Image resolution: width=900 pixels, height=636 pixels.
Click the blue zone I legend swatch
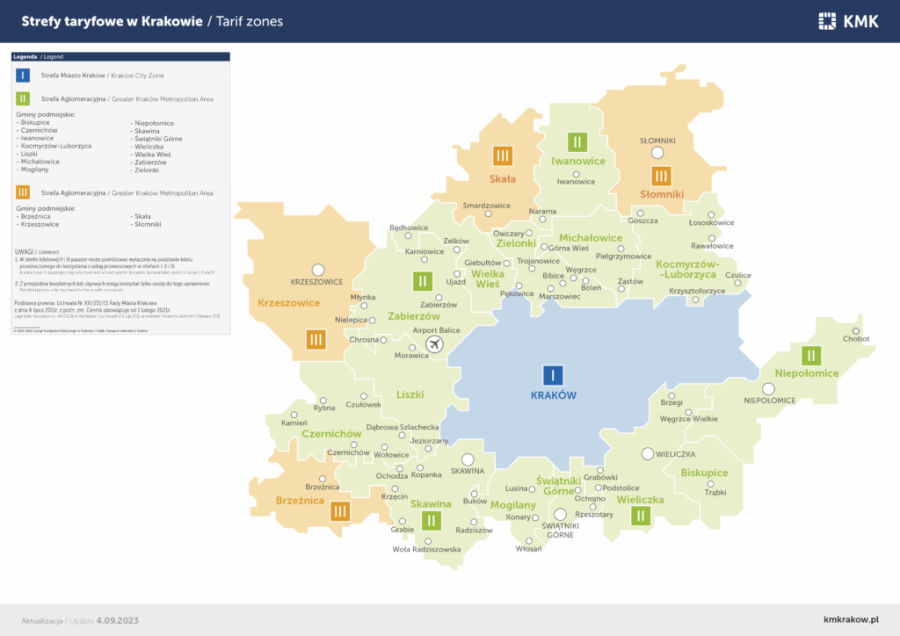(22, 75)
